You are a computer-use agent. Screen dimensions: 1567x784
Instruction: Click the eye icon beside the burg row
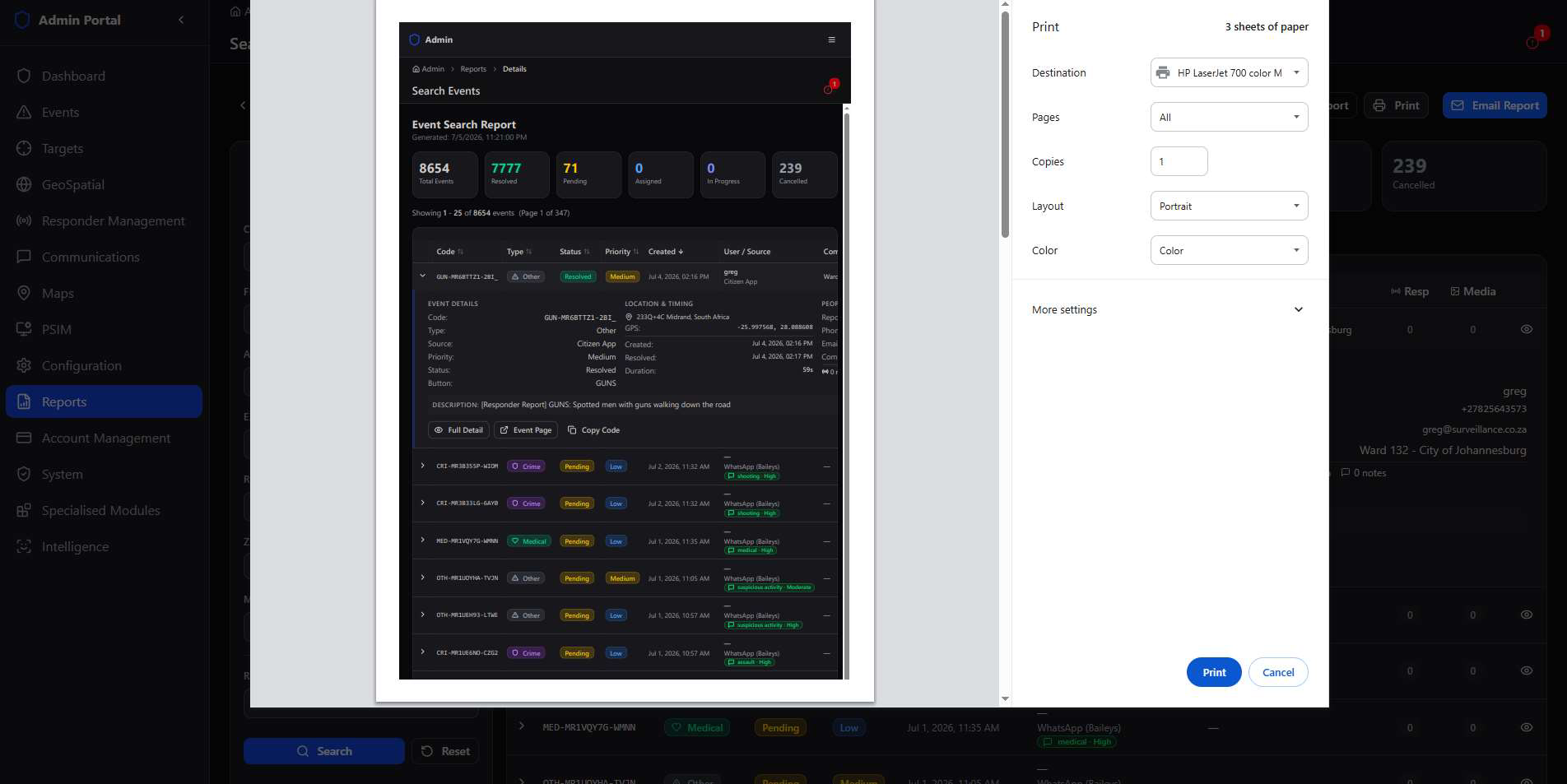pos(1526,329)
